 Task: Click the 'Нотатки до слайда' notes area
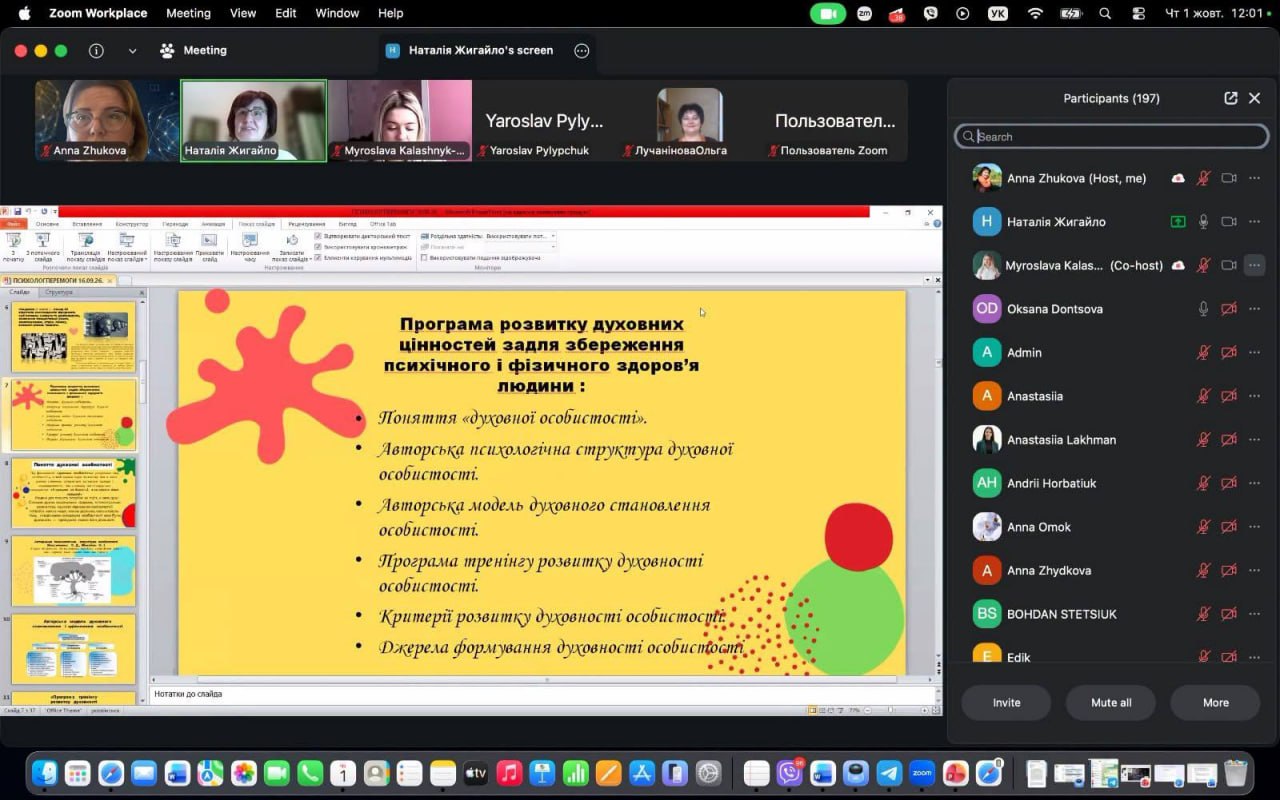point(543,694)
